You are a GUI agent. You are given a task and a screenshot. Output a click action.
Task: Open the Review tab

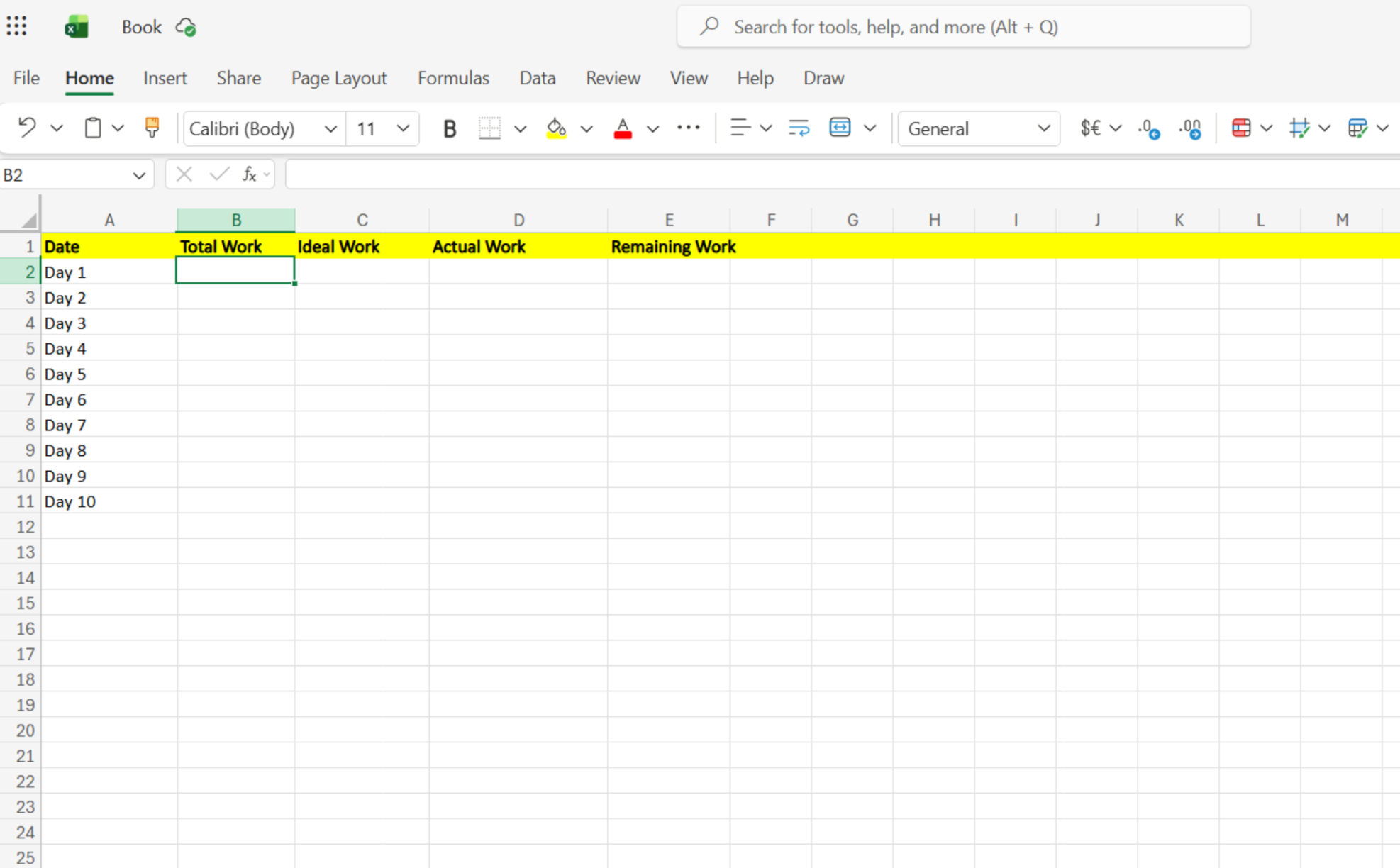point(613,78)
